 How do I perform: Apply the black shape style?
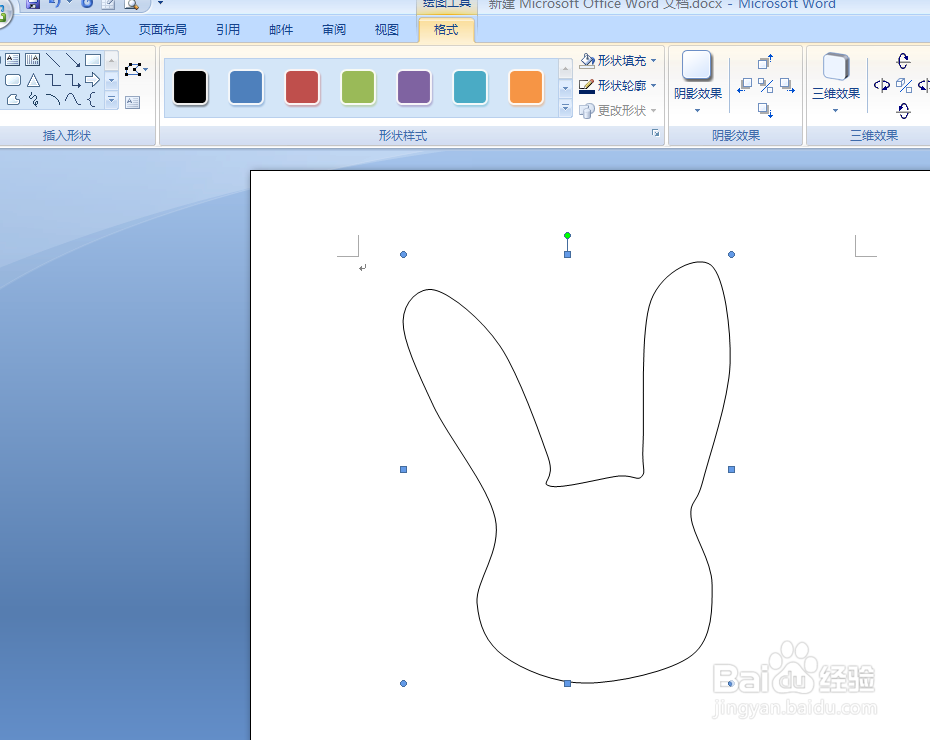tap(190, 87)
